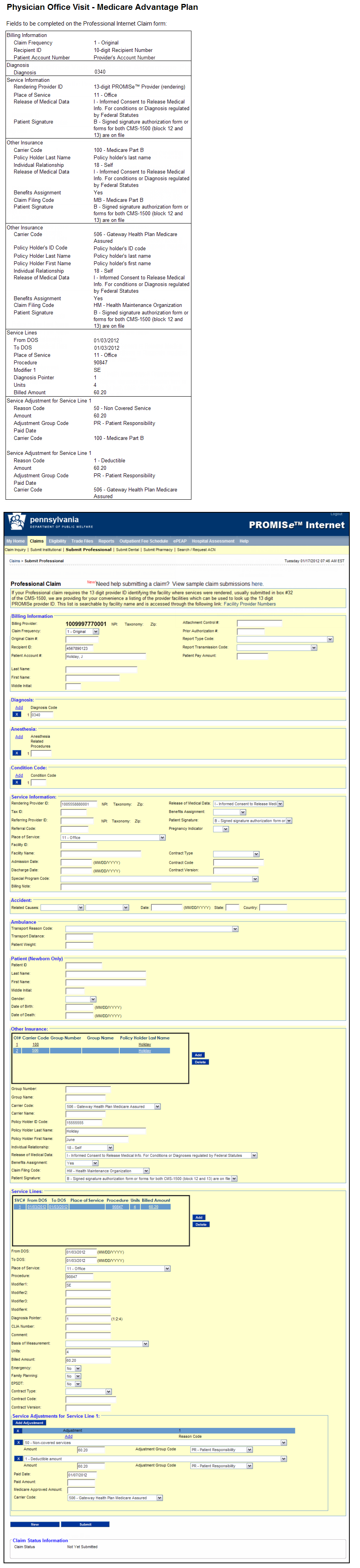Expand the Place of Service dropdown in Service Information
Screen dimensions: 360x1568
(x=162, y=838)
